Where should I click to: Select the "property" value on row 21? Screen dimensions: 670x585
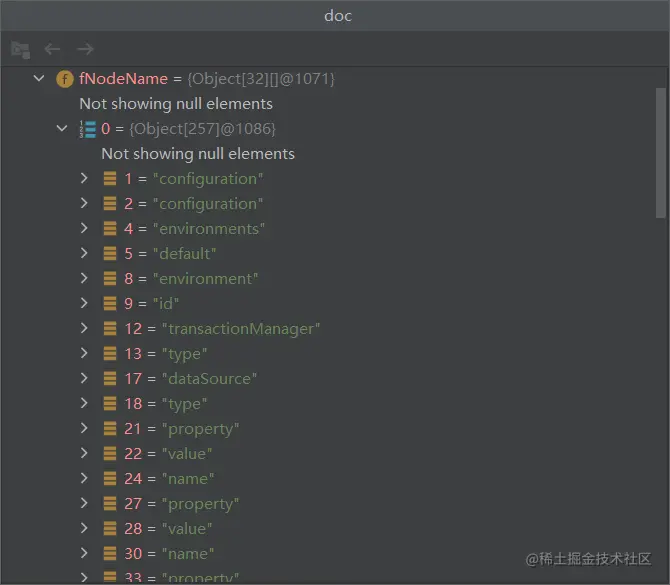(200, 429)
